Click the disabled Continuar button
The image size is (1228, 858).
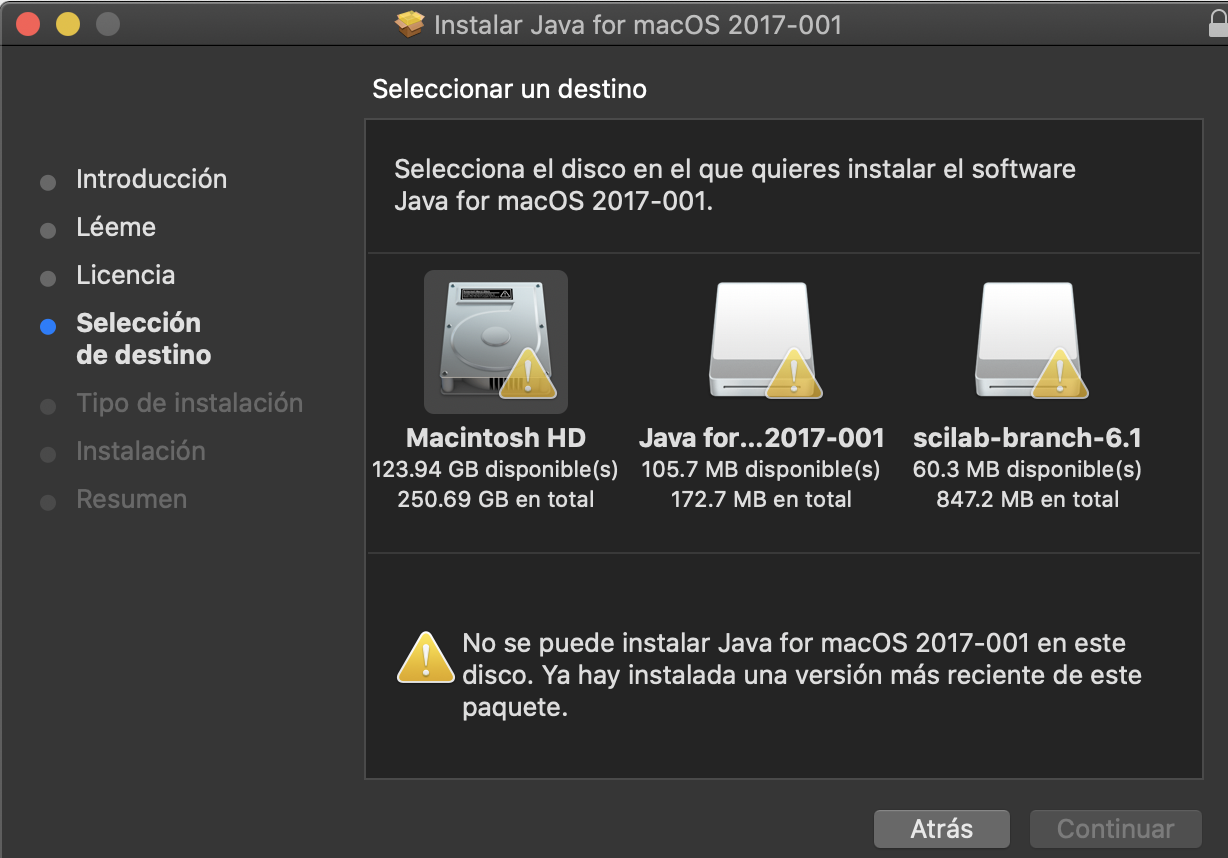[1115, 829]
